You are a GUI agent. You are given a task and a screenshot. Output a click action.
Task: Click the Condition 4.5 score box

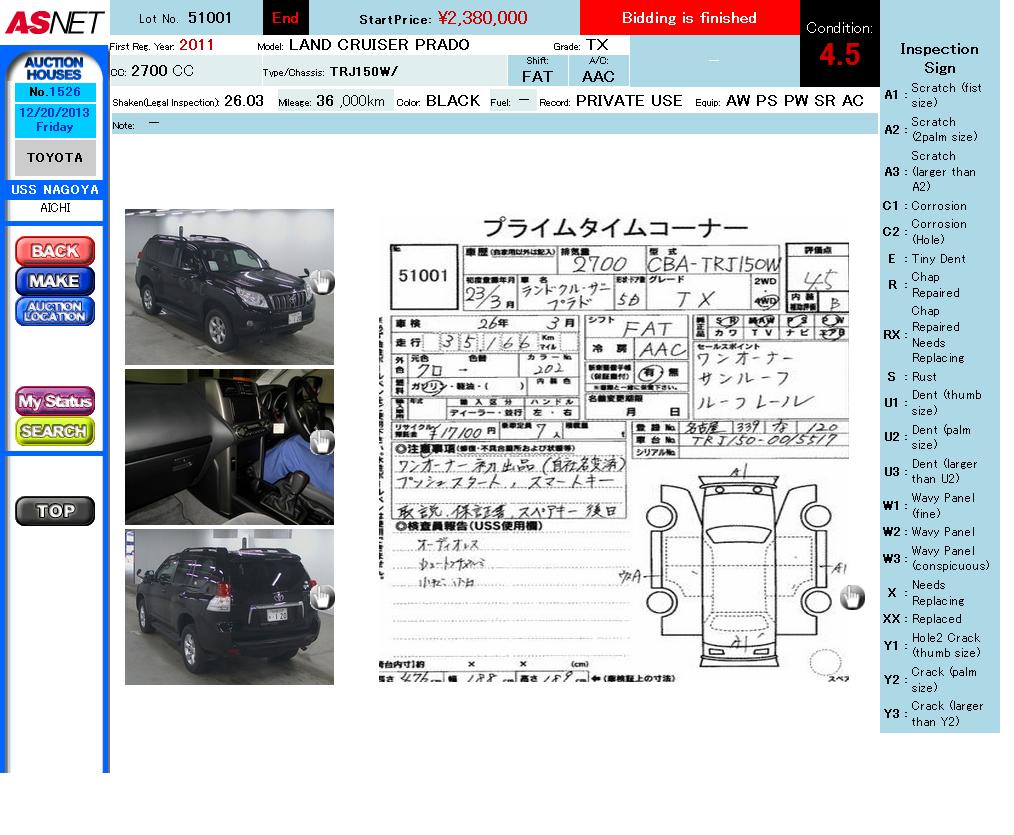pyautogui.click(x=839, y=45)
